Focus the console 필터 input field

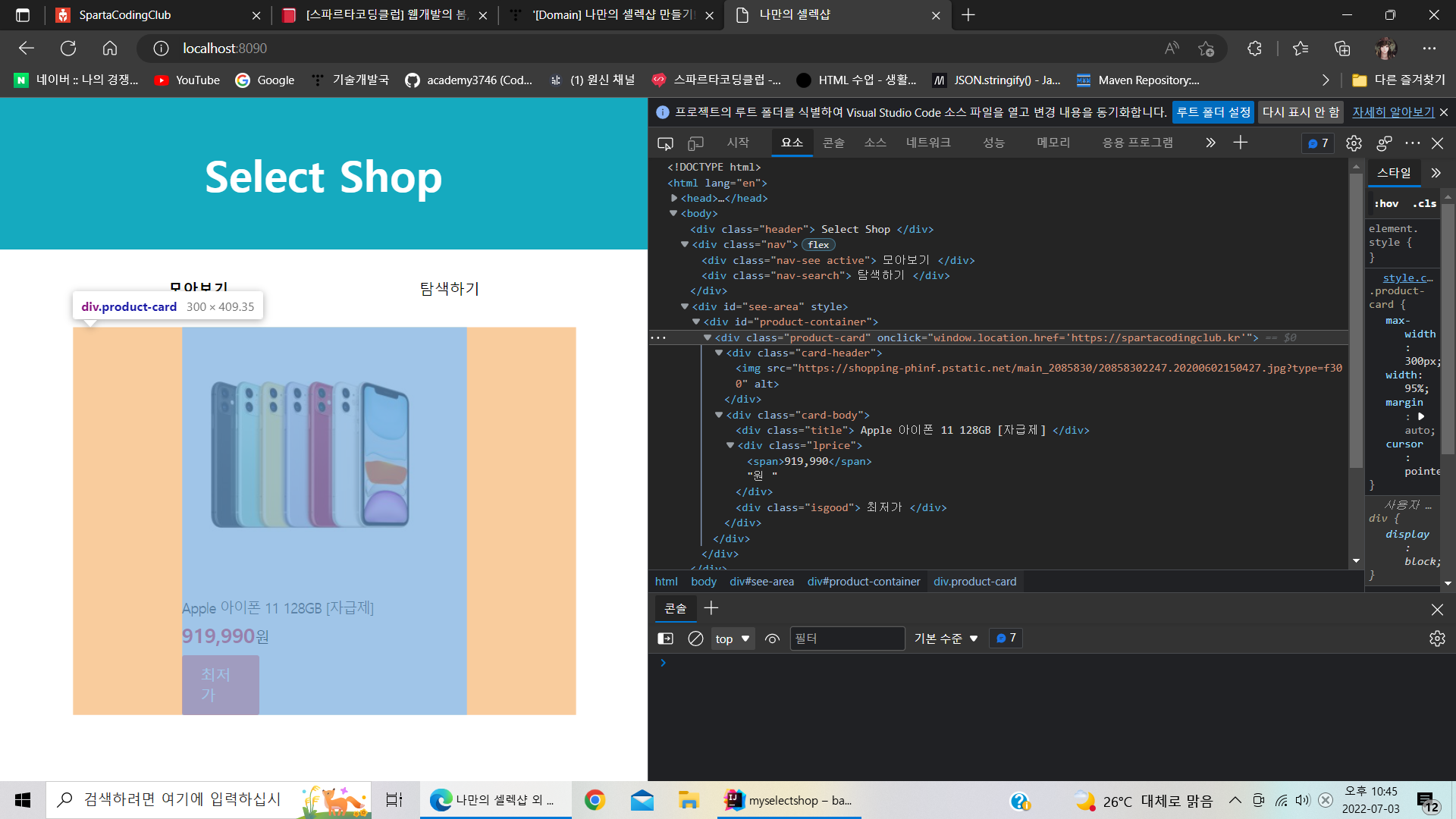pyautogui.click(x=847, y=639)
